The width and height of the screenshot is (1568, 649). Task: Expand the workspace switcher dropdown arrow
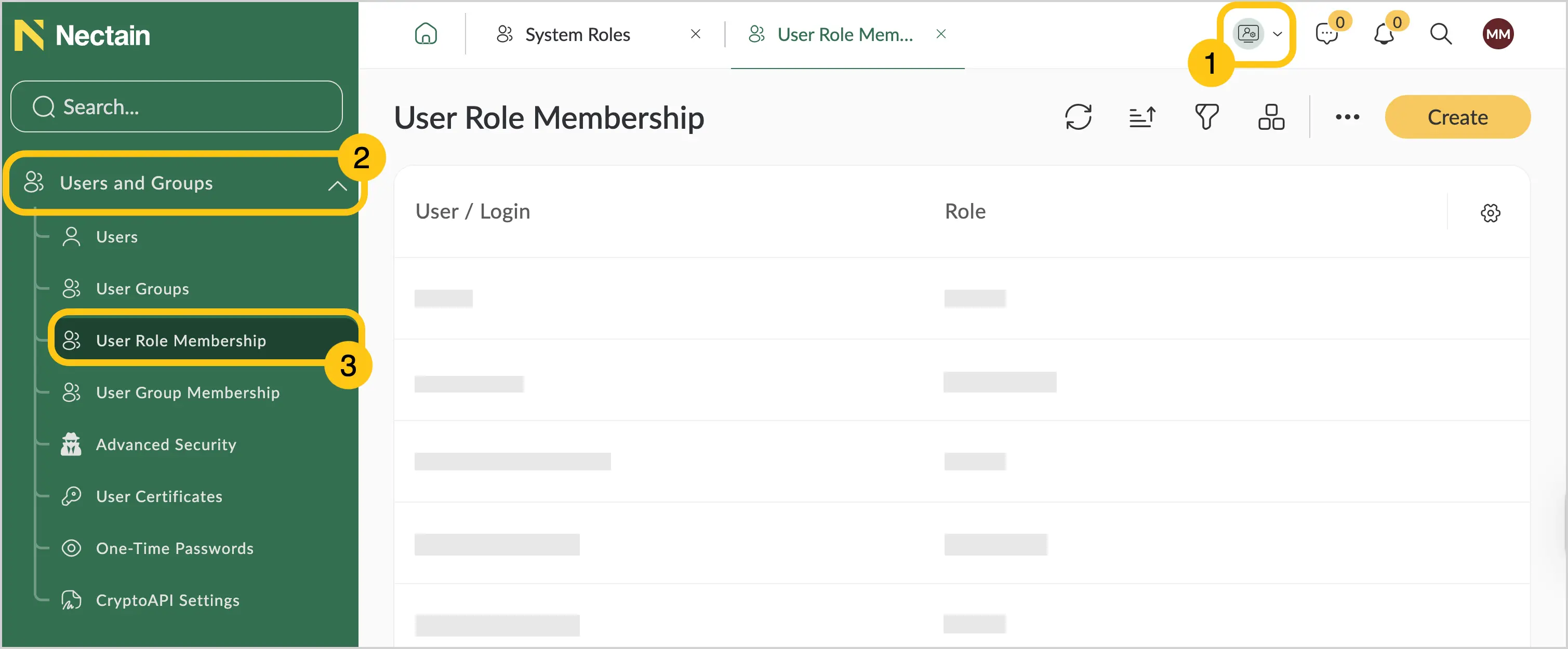point(1278,34)
